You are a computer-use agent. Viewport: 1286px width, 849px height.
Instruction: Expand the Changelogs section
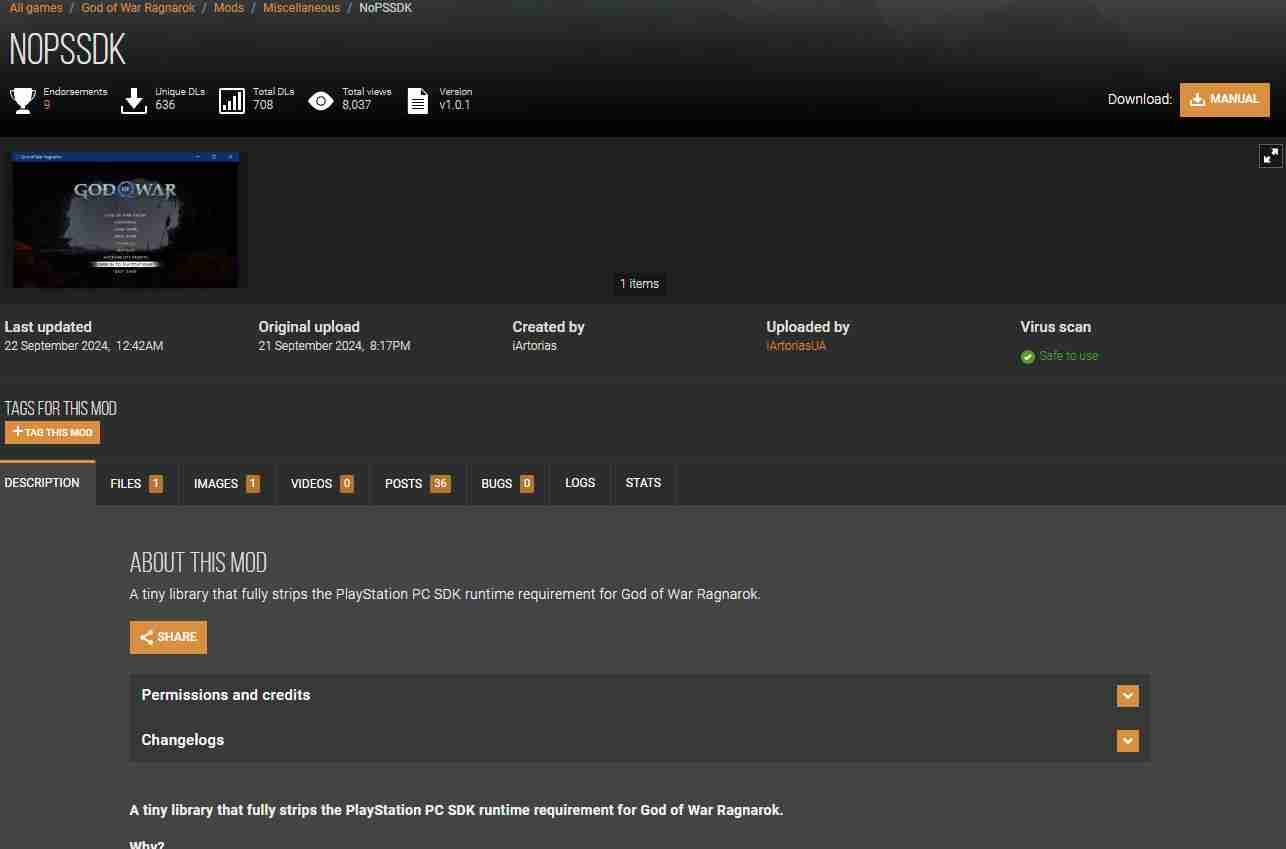[x=640, y=740]
